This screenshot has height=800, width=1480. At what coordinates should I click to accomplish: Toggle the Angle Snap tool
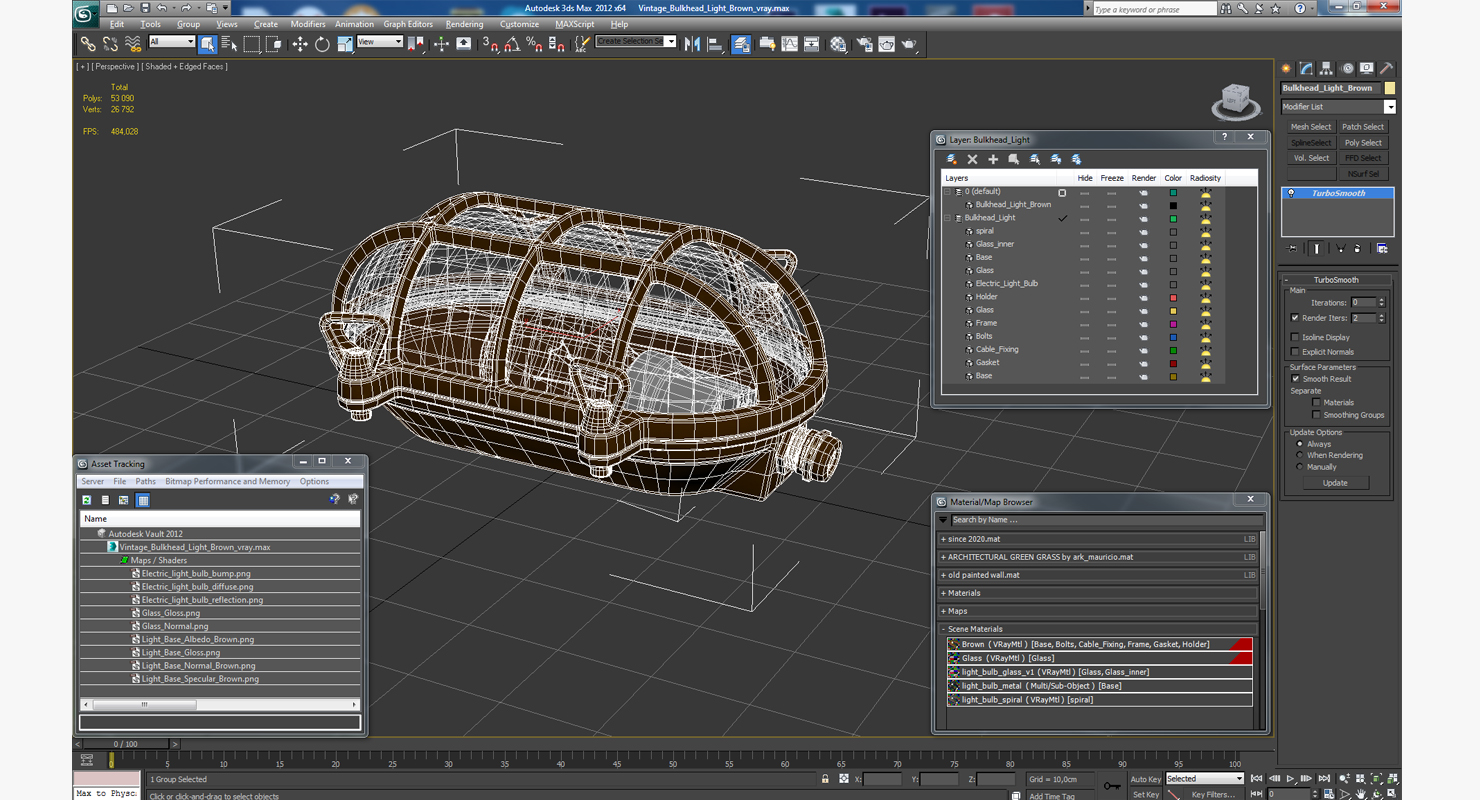[x=512, y=44]
